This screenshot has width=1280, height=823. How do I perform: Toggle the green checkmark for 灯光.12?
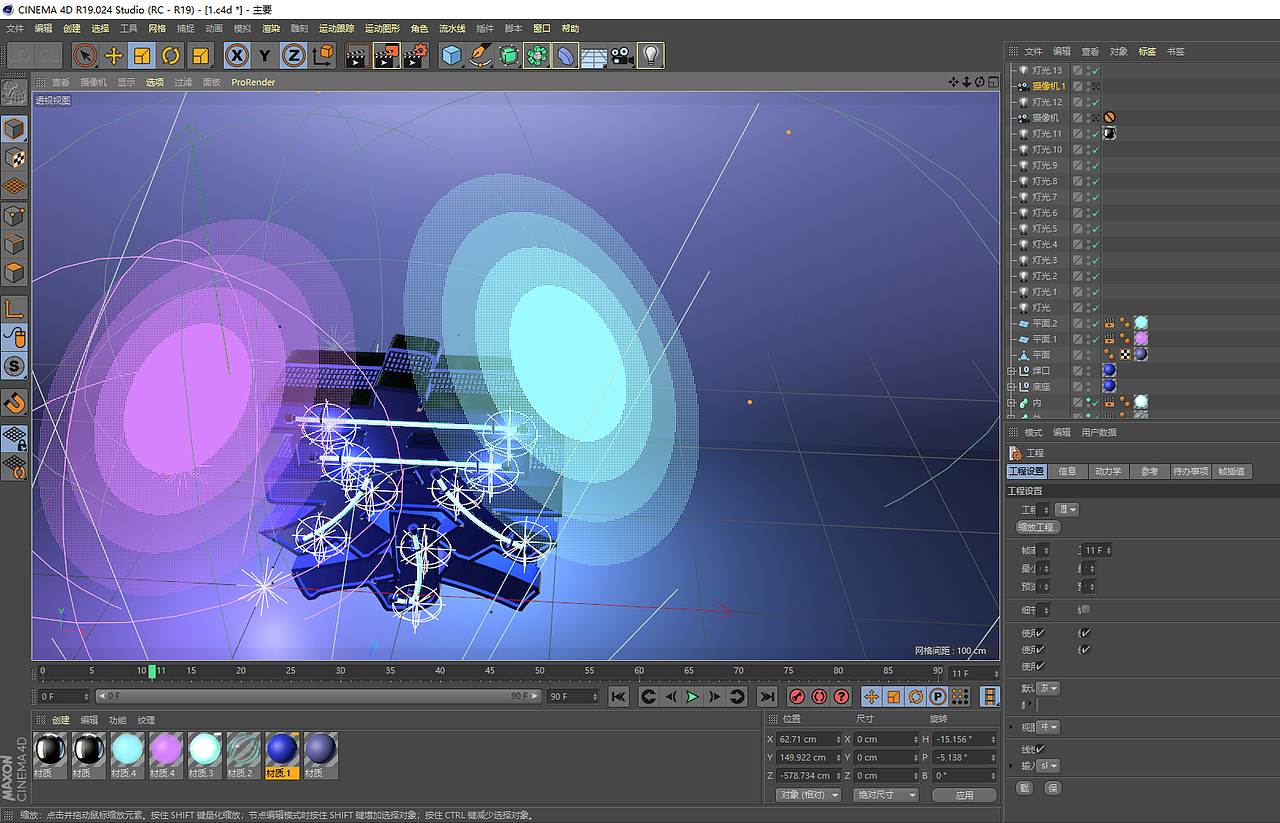(x=1095, y=102)
